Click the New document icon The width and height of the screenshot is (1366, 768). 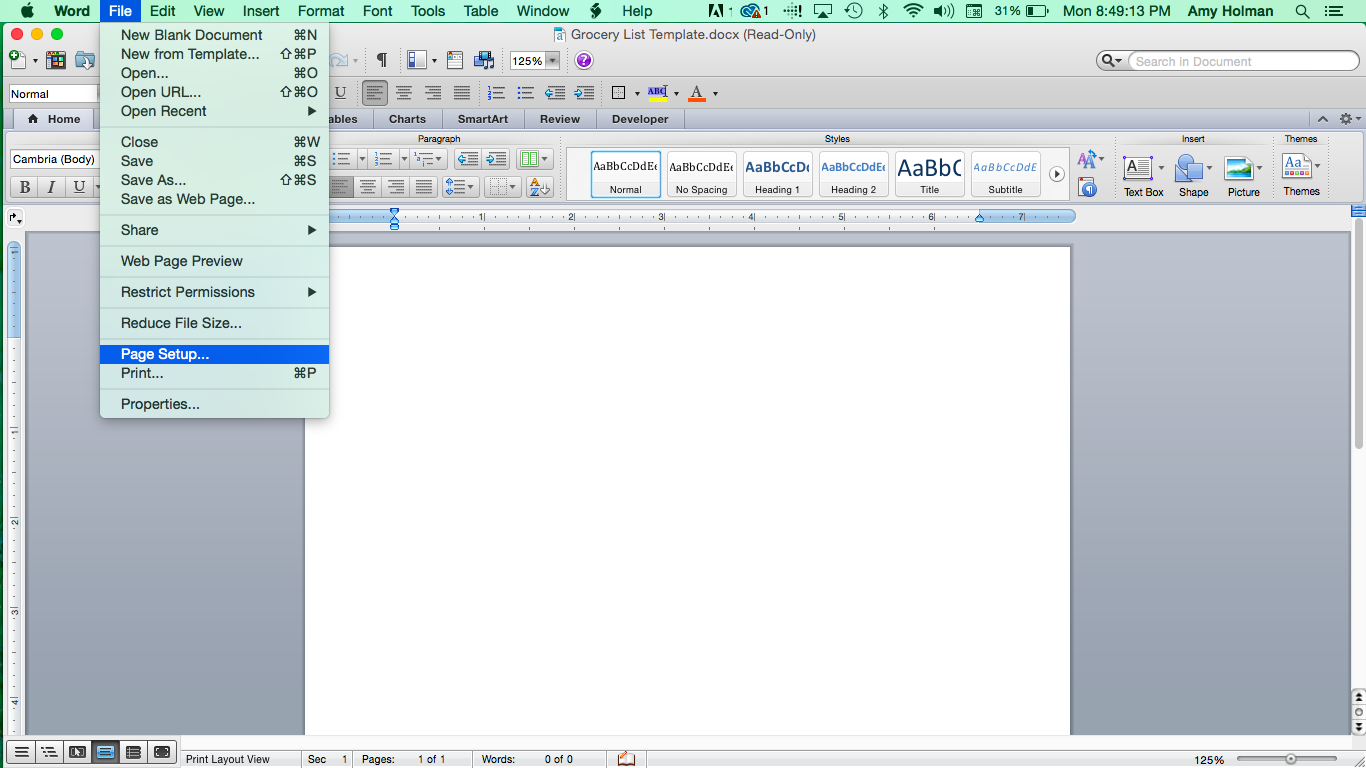[x=17, y=61]
